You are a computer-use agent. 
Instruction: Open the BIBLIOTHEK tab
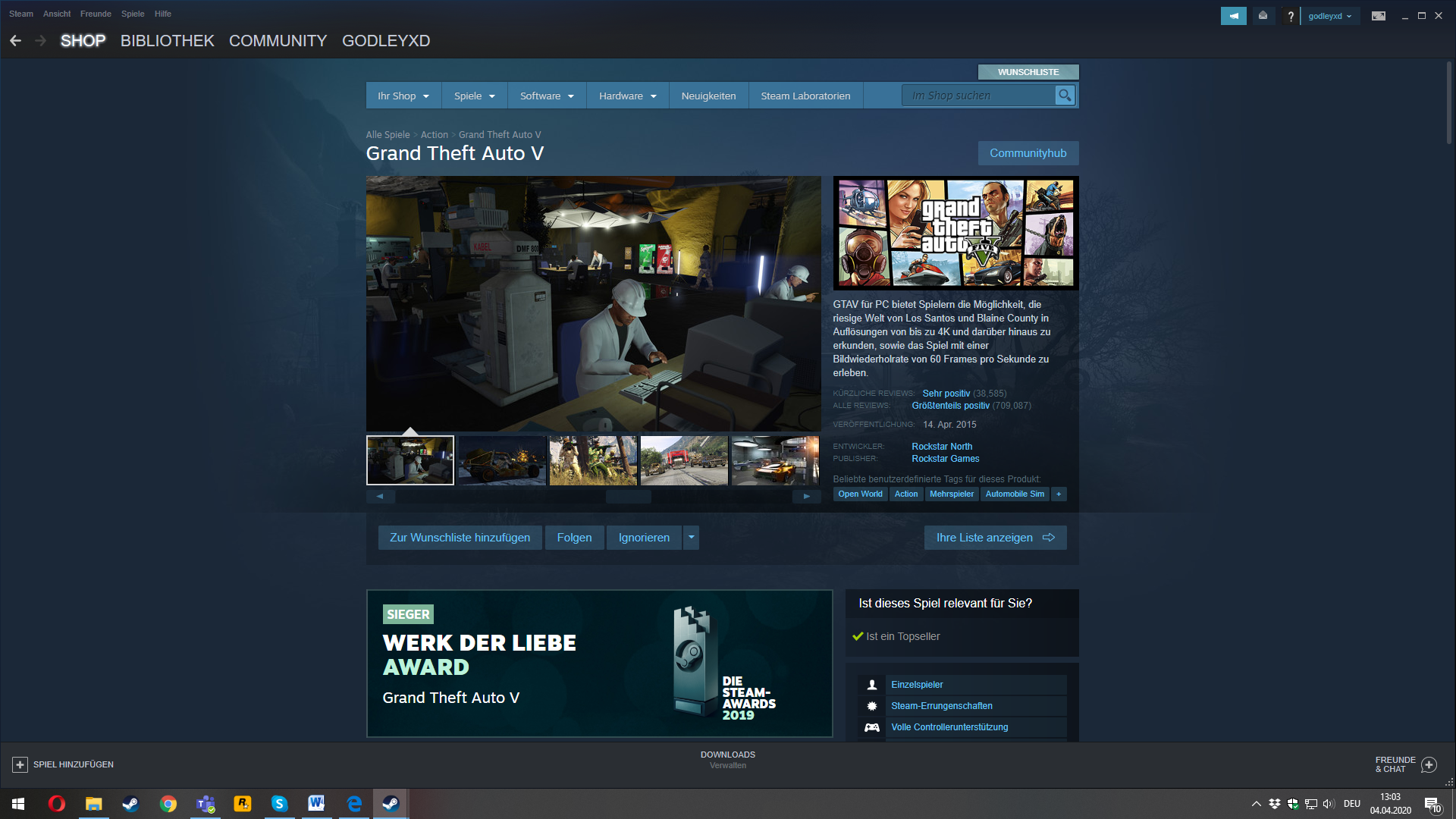click(167, 41)
